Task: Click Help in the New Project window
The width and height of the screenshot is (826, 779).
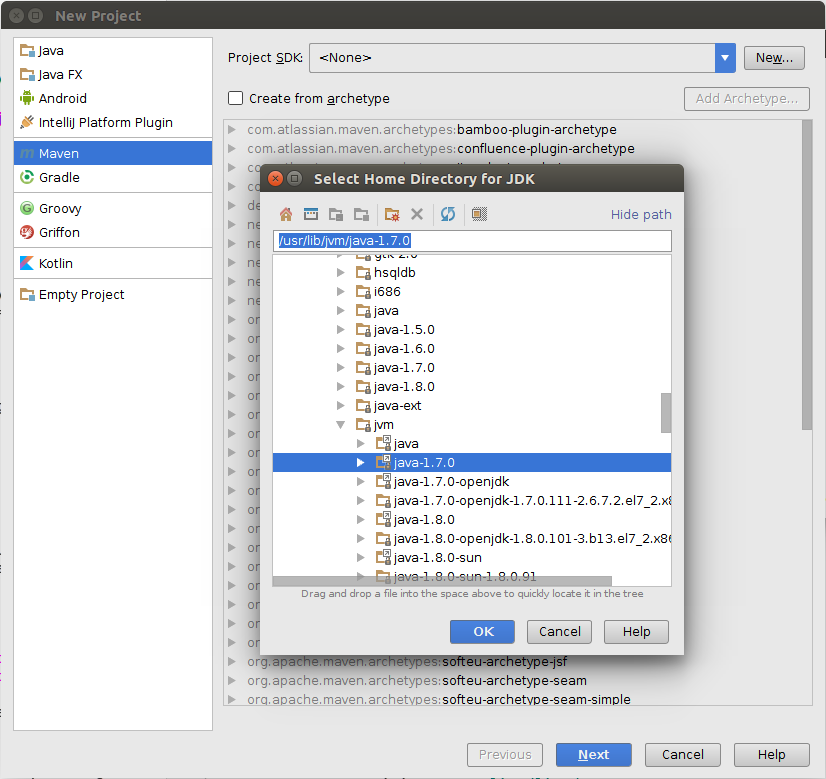Action: pos(772,755)
